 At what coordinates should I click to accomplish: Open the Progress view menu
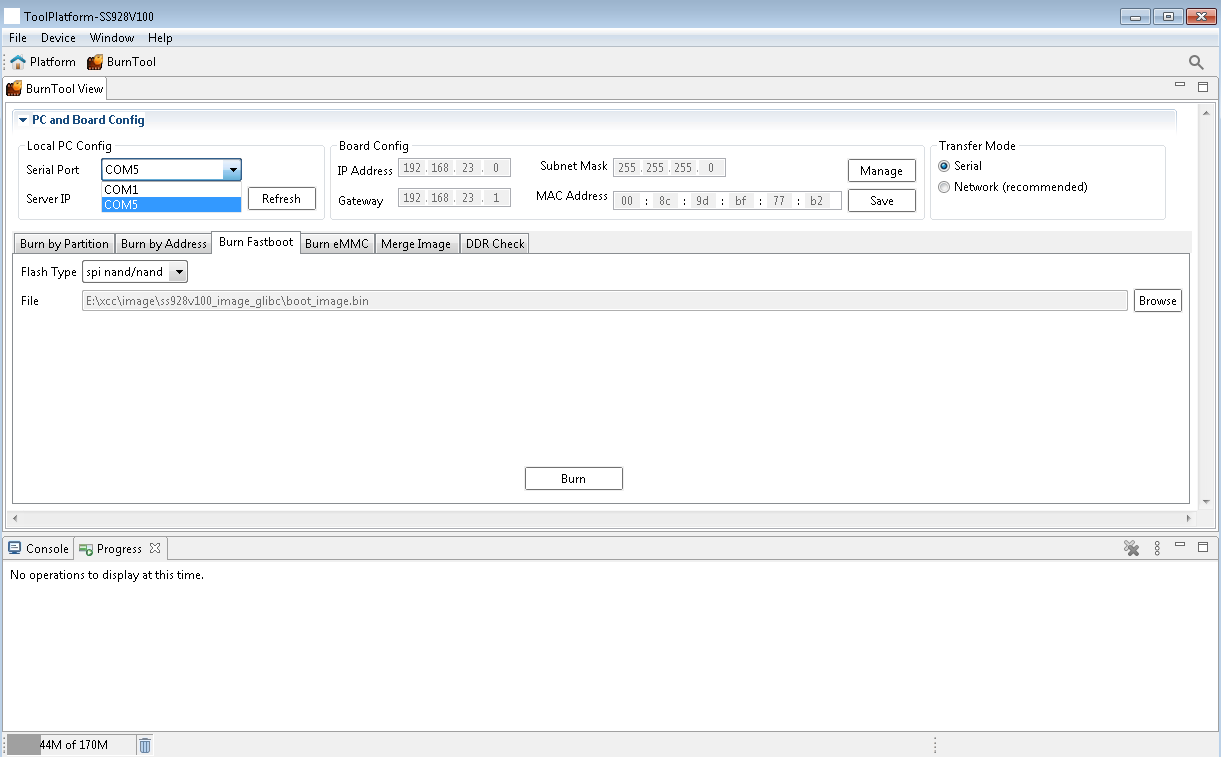[1157, 548]
